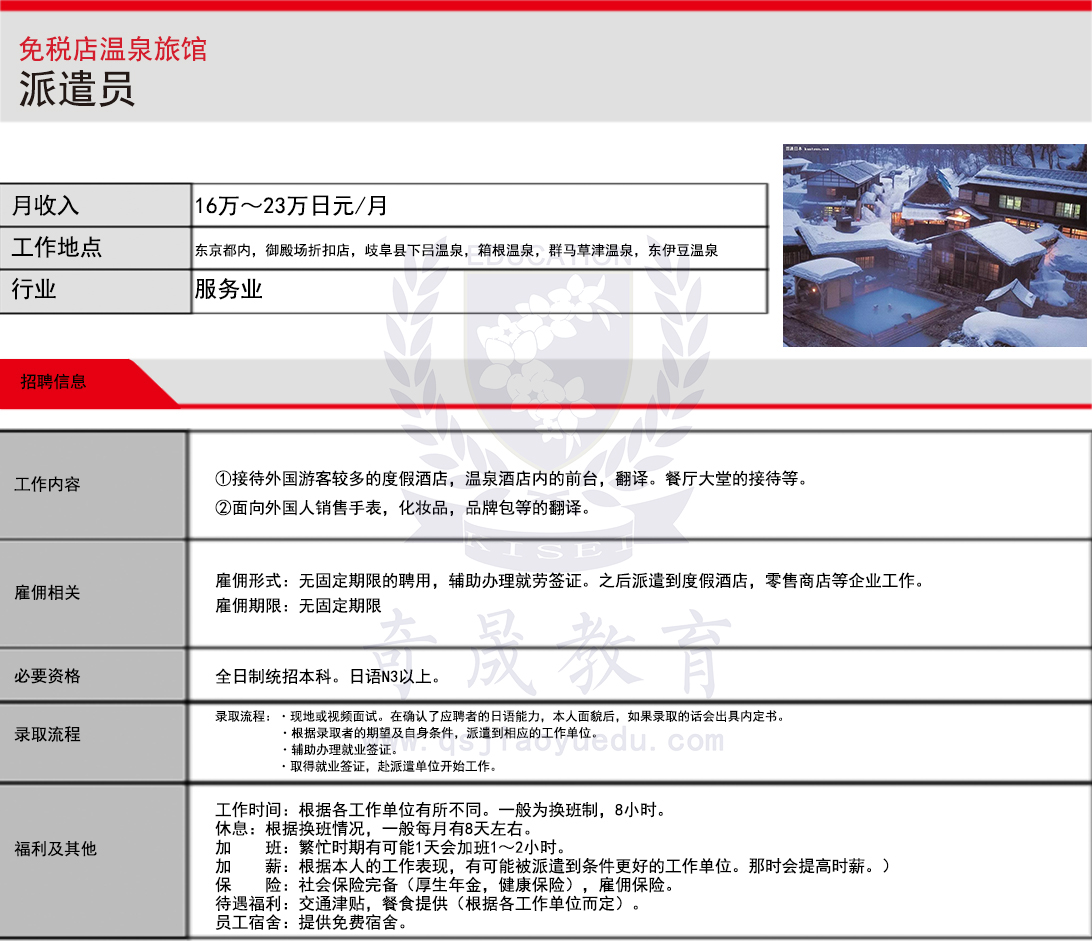Click the red 招聘信息 section tab
1092x941 pixels.
tap(77, 382)
